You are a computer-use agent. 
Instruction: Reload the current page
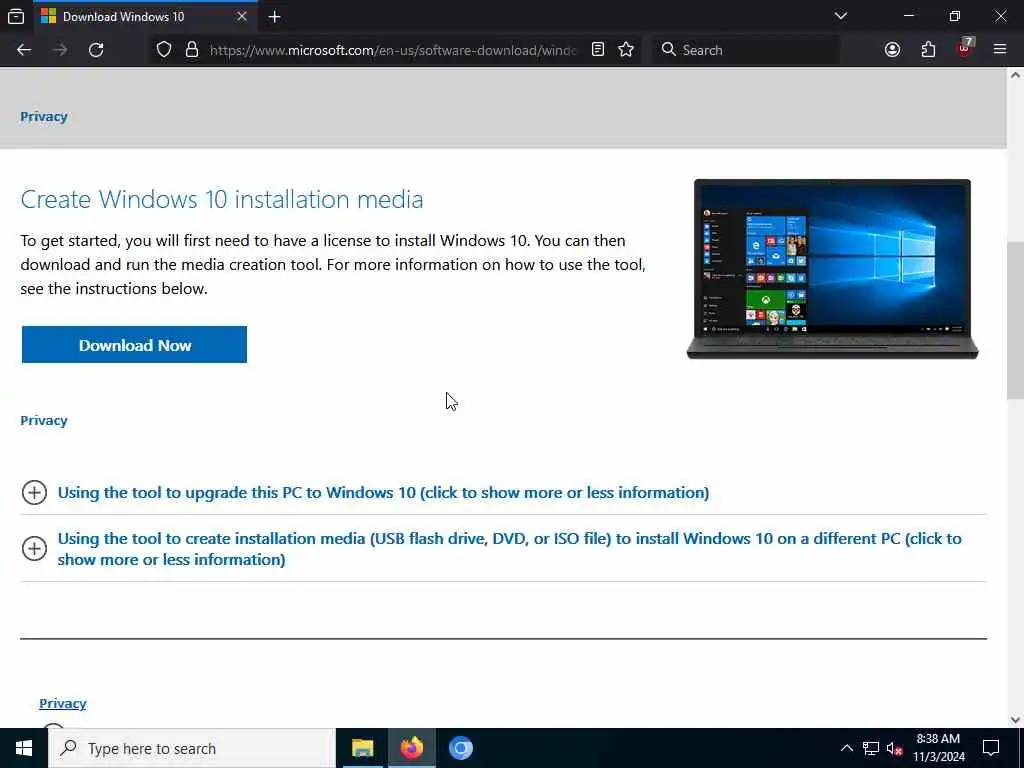tap(96, 50)
